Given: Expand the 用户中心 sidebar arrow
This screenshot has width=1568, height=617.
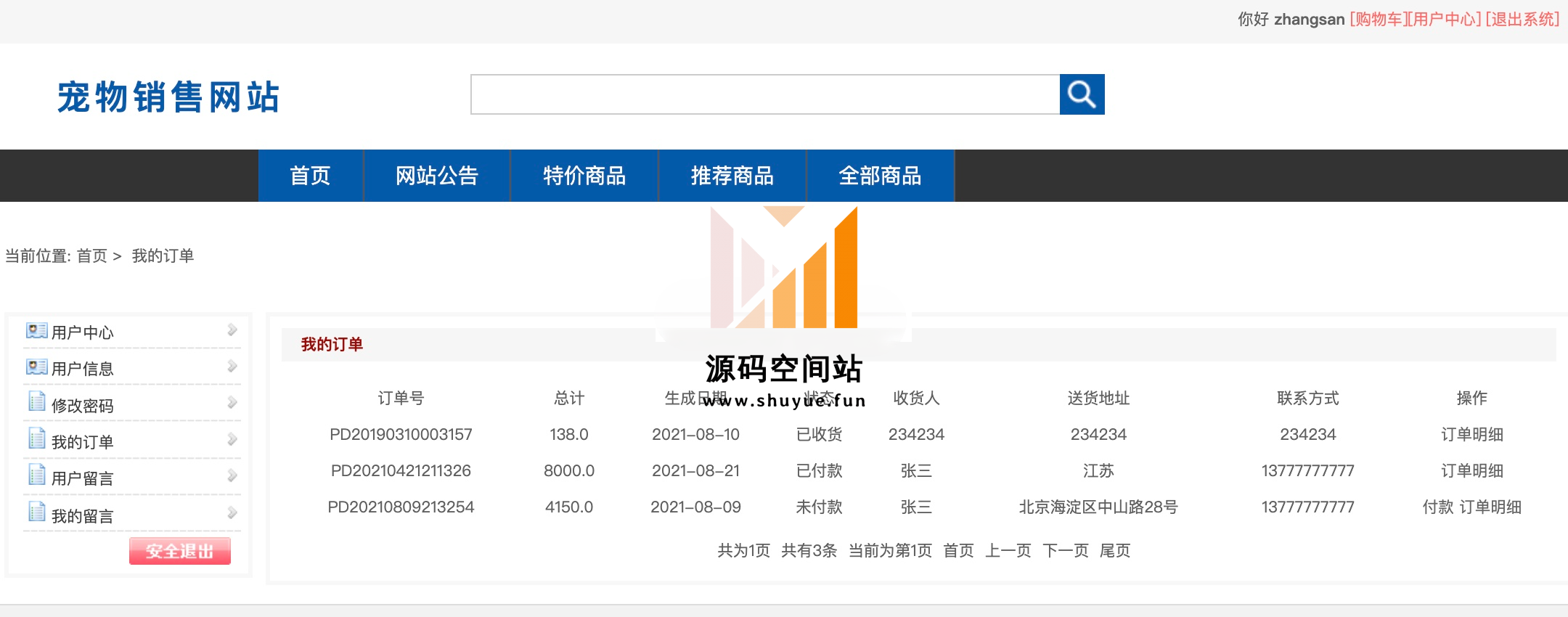Looking at the screenshot, I should click(232, 330).
